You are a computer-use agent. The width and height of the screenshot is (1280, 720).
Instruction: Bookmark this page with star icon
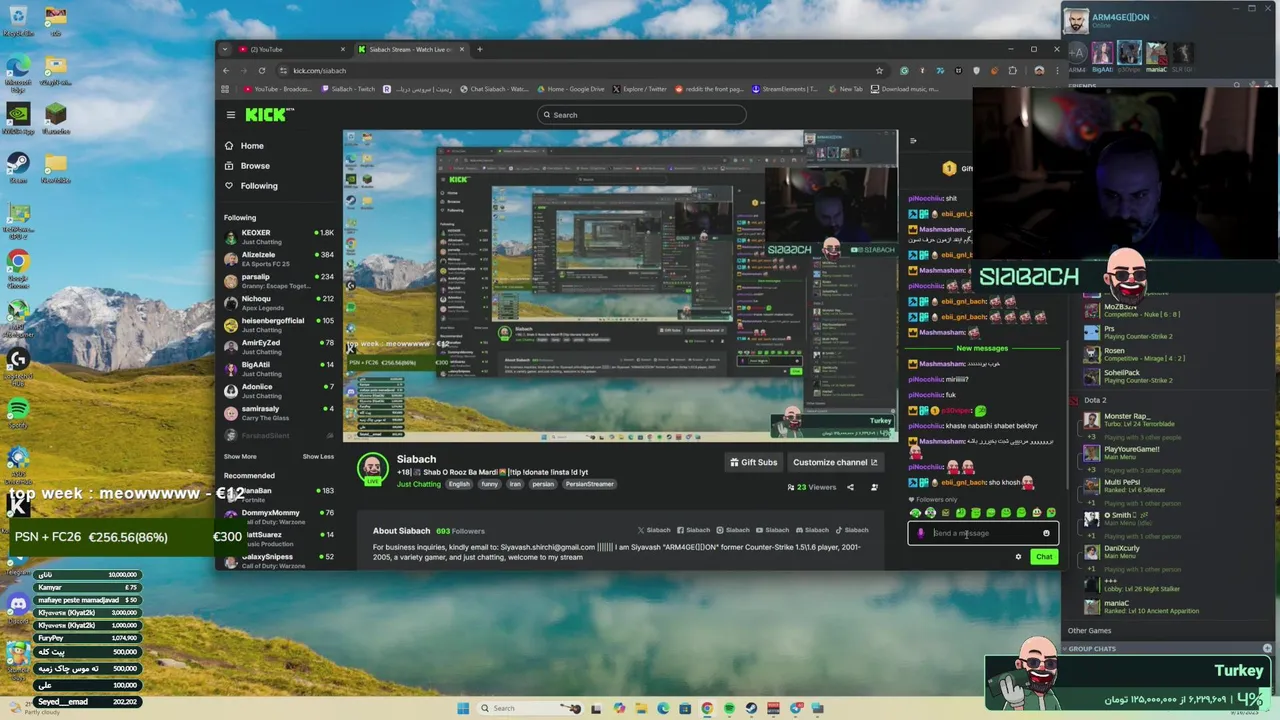pos(879,71)
